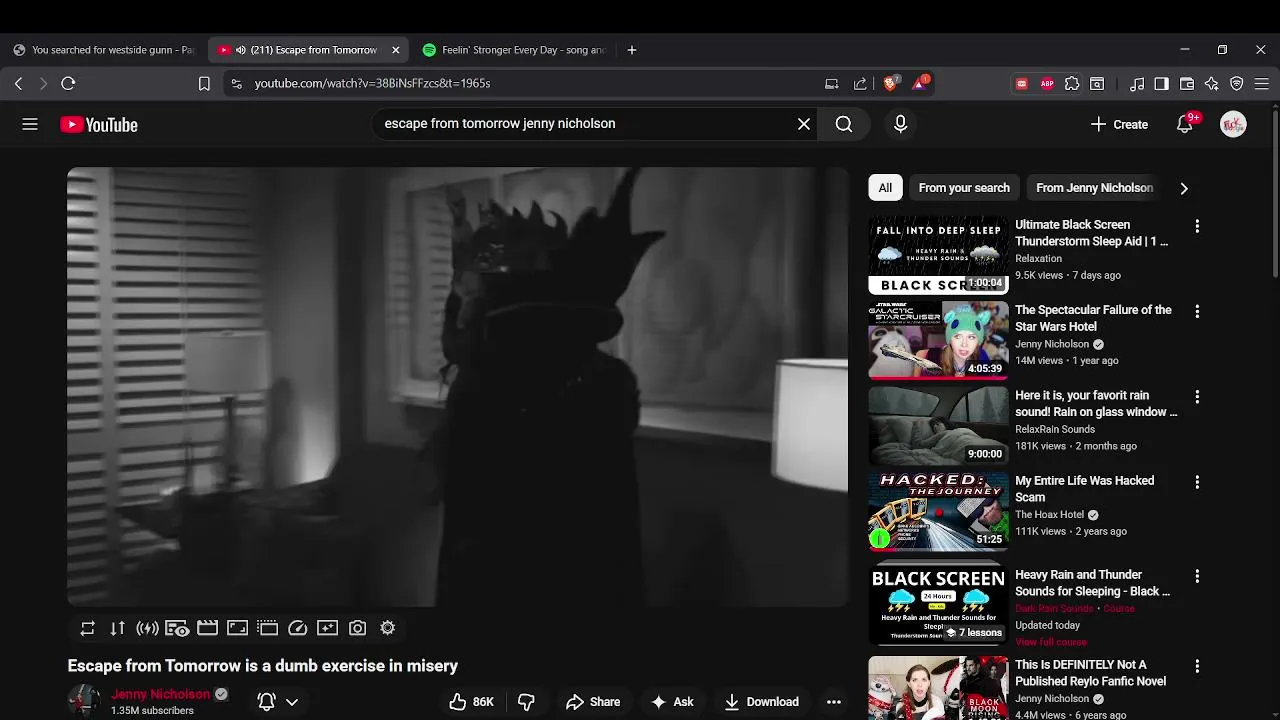Open account avatar menu
The image size is (1280, 720).
tap(1233, 124)
